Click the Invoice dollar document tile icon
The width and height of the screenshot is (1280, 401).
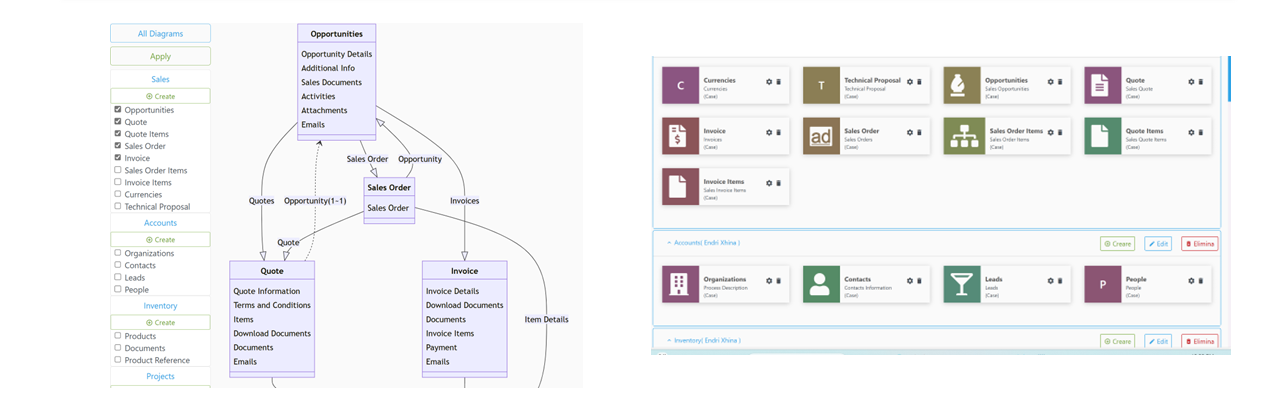(681, 136)
